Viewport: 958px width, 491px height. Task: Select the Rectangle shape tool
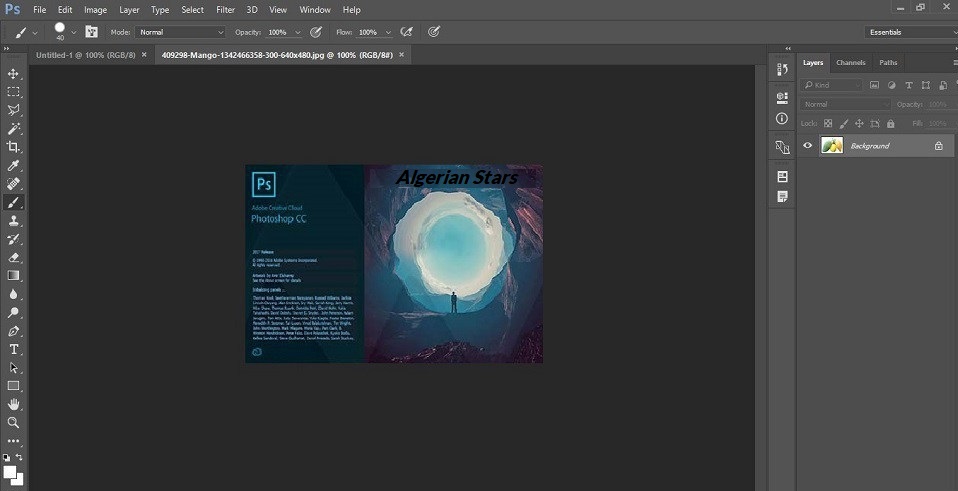point(13,386)
